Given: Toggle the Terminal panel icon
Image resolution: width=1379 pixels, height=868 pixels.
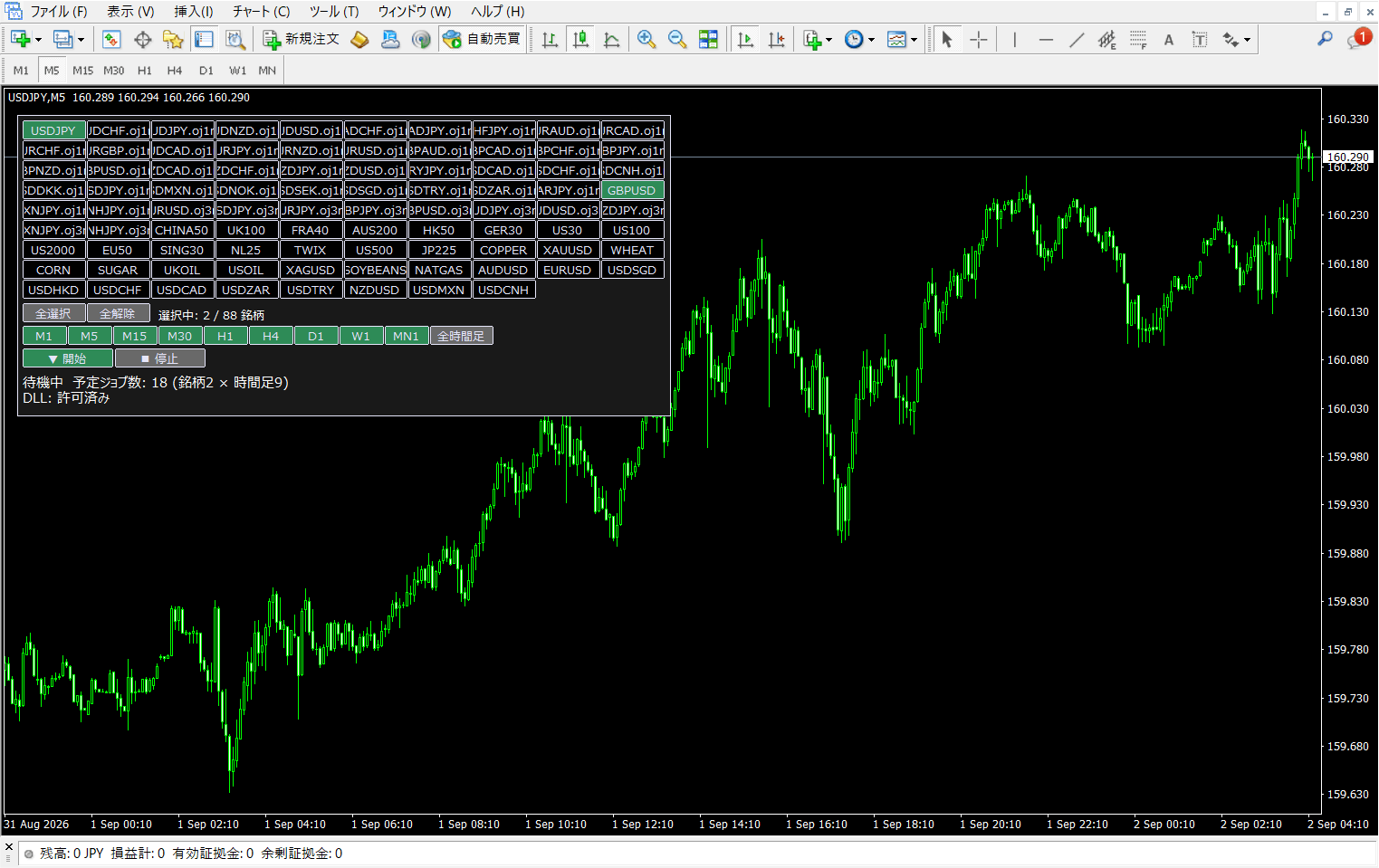Looking at the screenshot, I should tap(204, 39).
